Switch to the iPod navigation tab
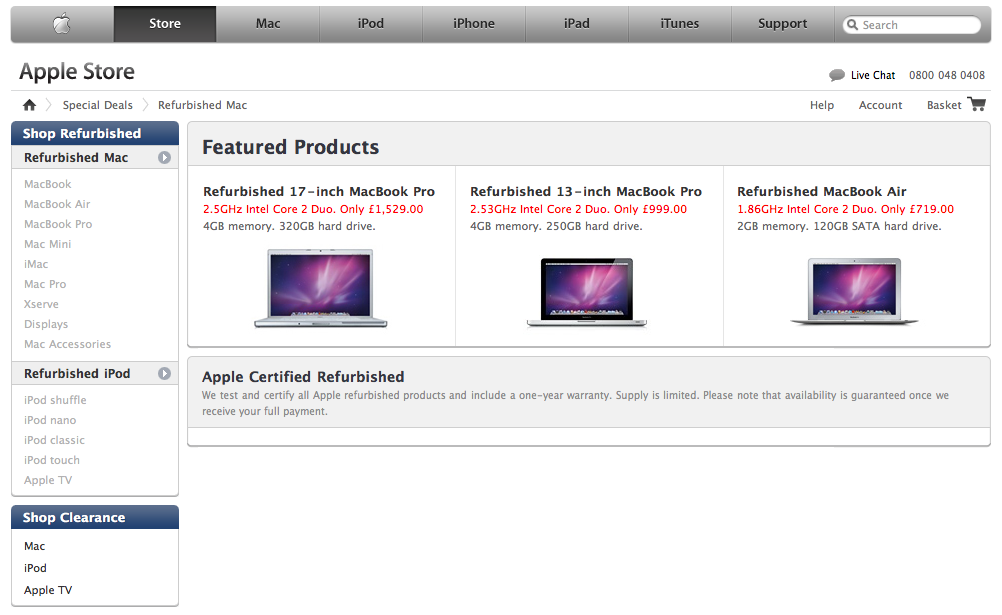The height and width of the screenshot is (615, 1002). [371, 24]
